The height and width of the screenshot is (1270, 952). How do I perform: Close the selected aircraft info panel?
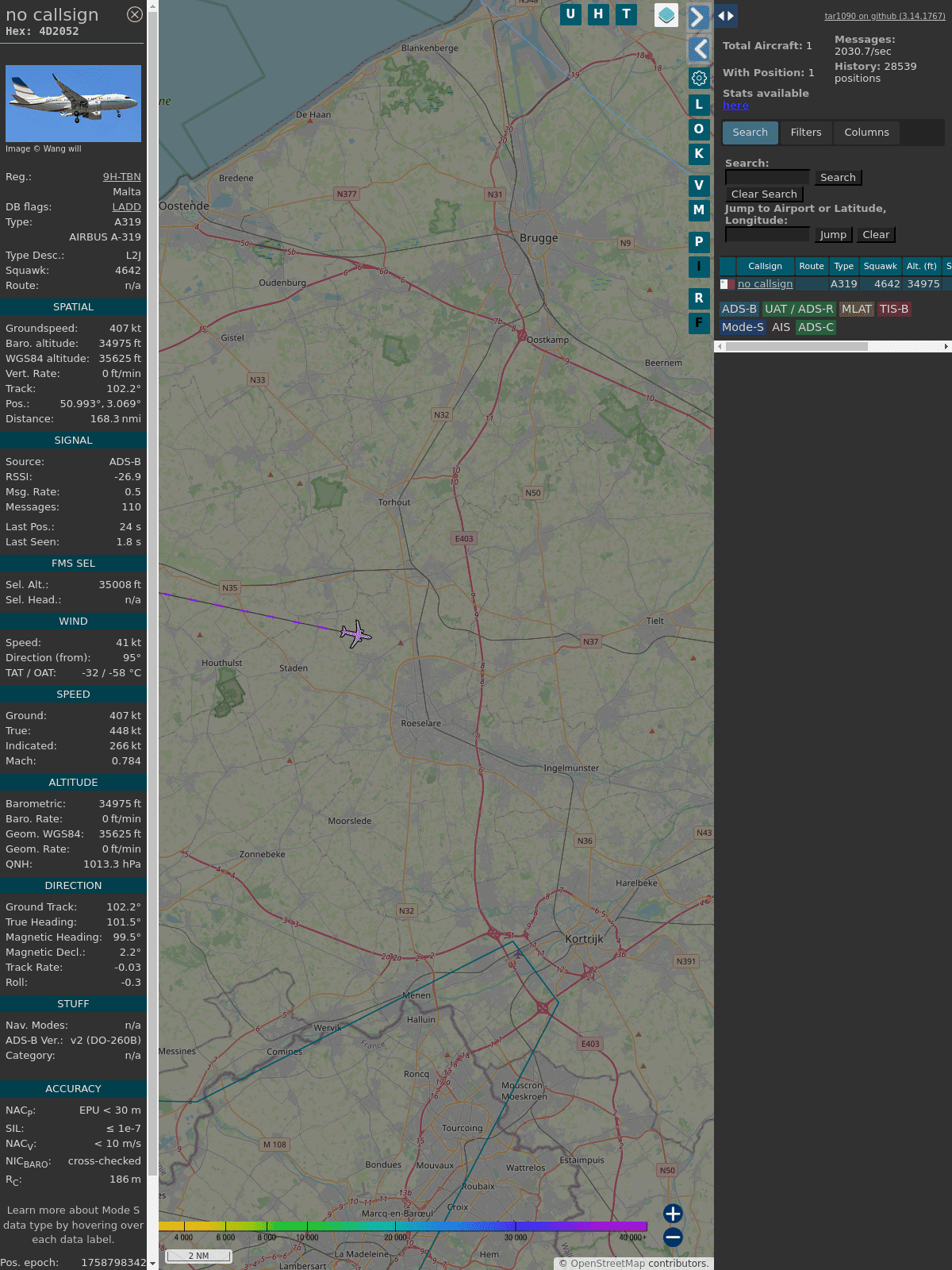tap(135, 14)
